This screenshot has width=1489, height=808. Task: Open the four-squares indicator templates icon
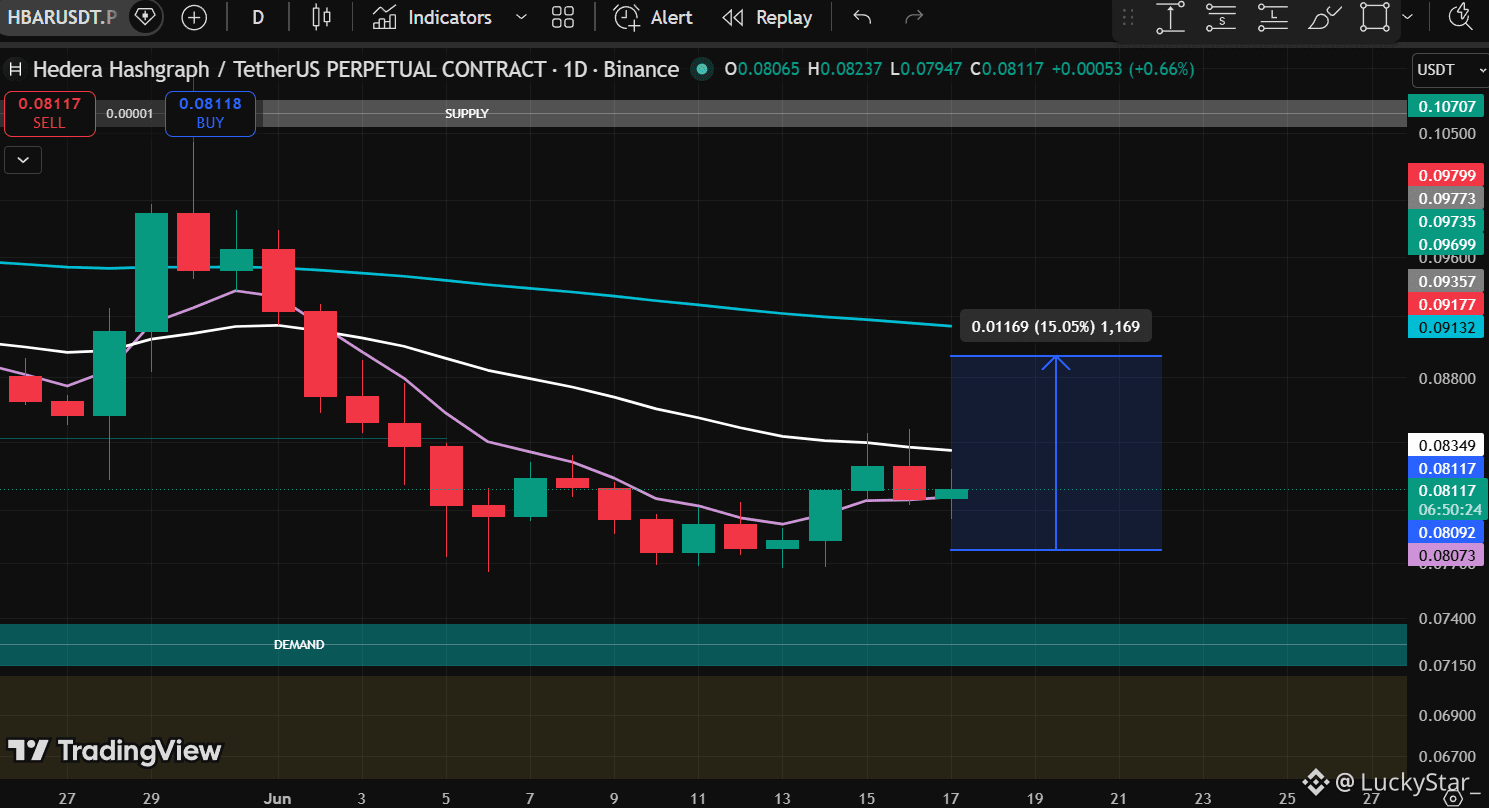click(x=563, y=17)
